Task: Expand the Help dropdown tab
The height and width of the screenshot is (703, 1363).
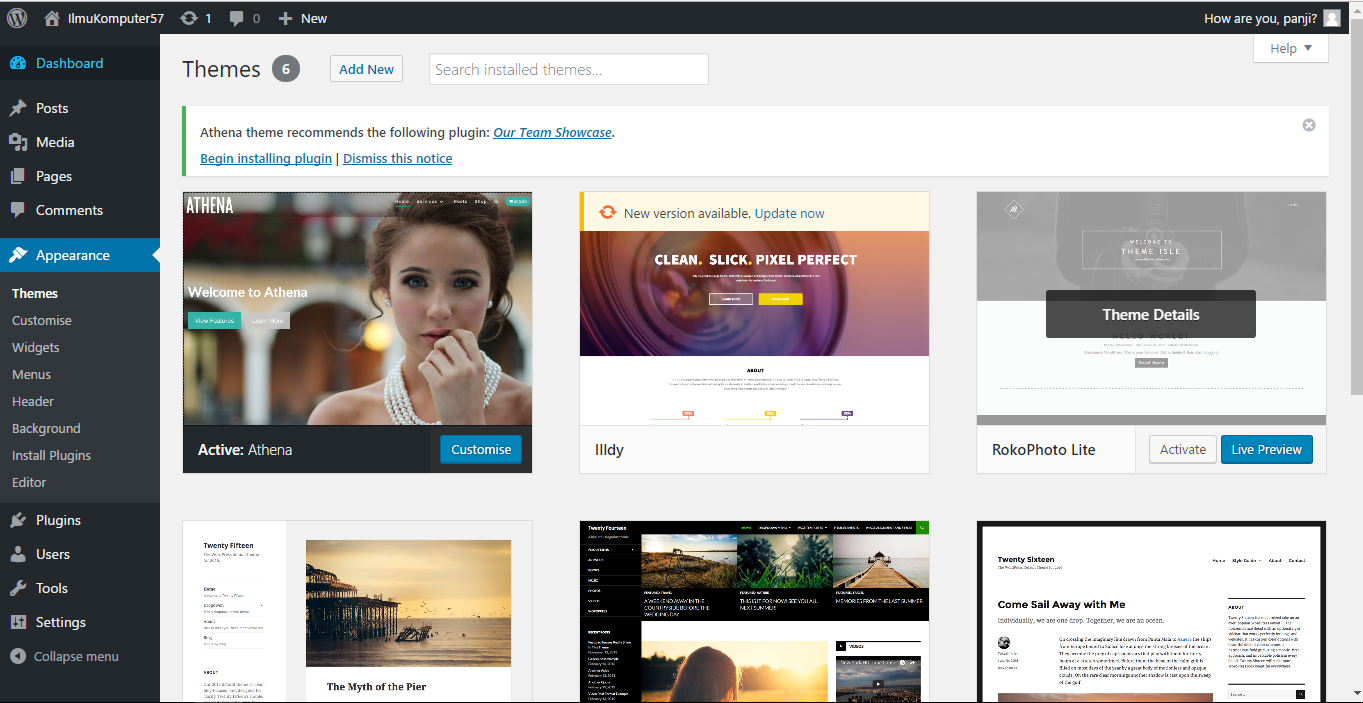Action: pos(1291,48)
